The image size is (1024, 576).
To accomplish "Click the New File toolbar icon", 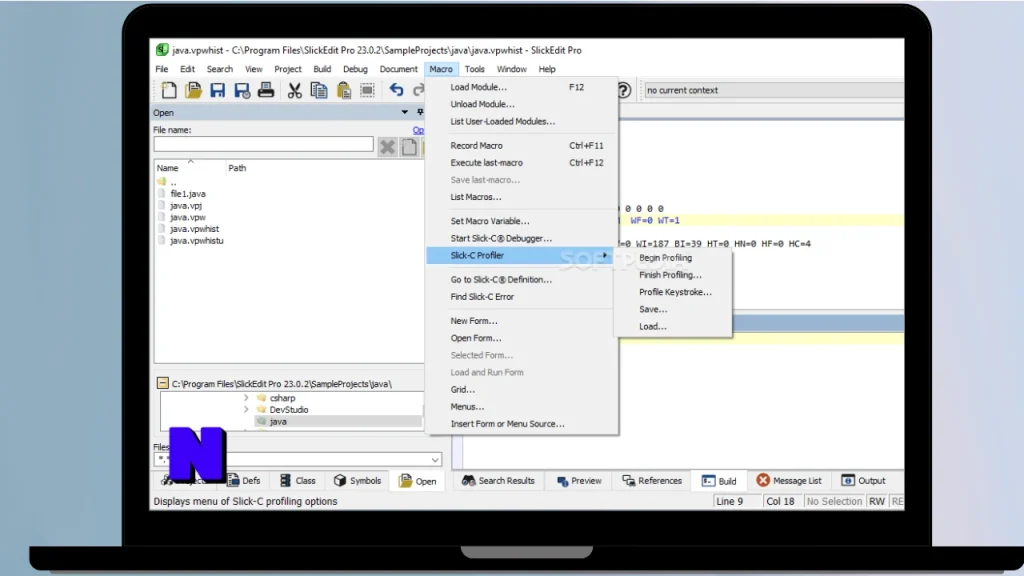I will pos(168,90).
